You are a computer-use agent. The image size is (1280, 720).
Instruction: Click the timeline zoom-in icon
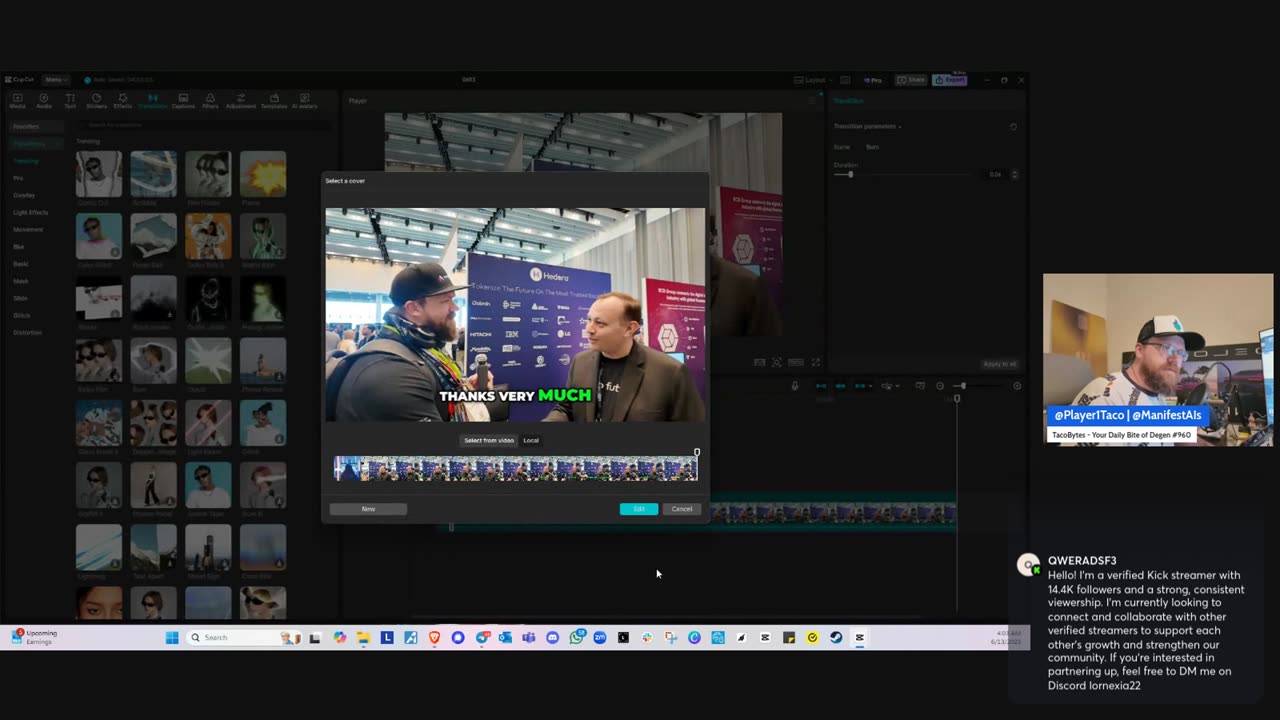(x=1017, y=386)
